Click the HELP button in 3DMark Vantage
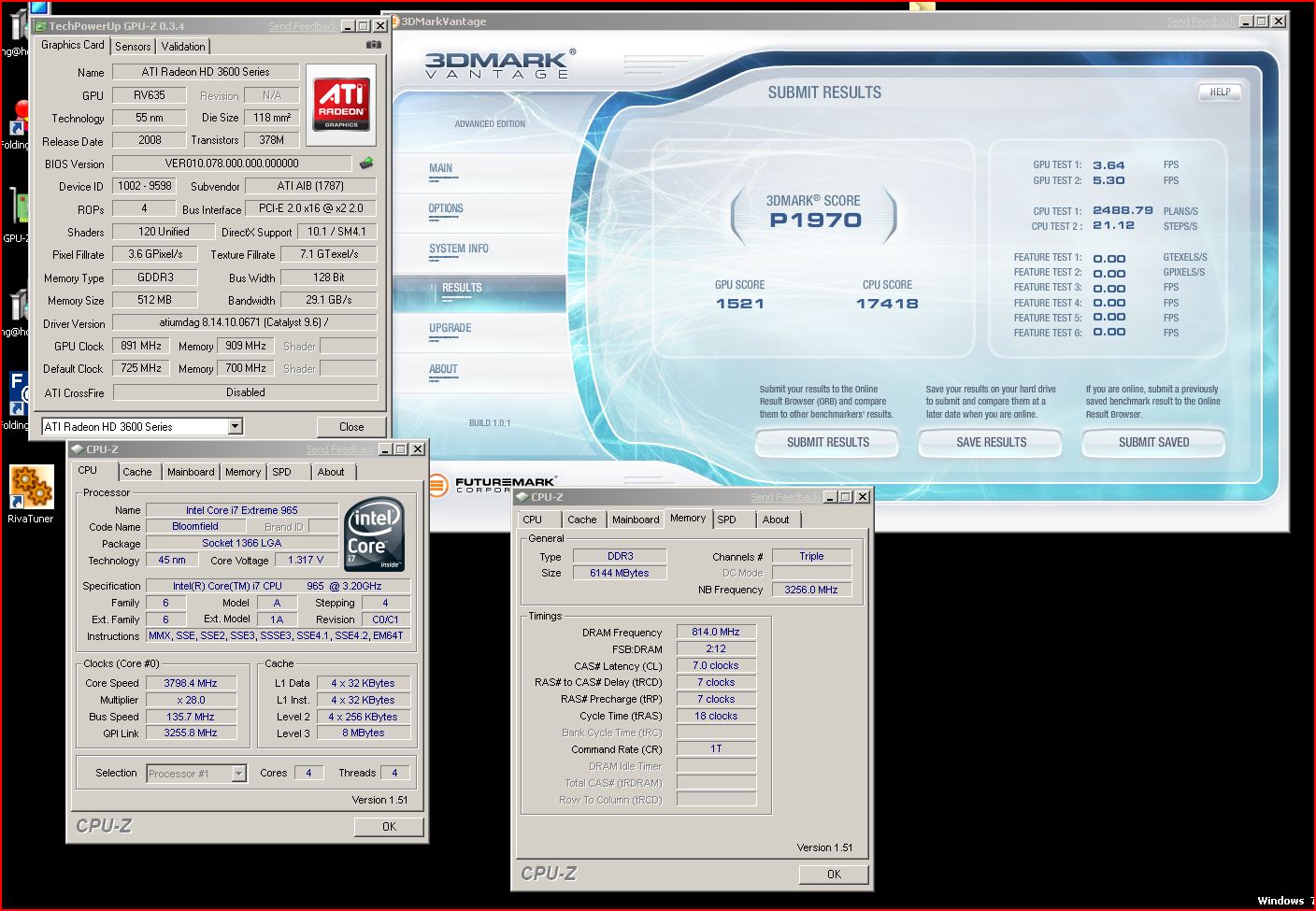1316x911 pixels. pos(1220,92)
